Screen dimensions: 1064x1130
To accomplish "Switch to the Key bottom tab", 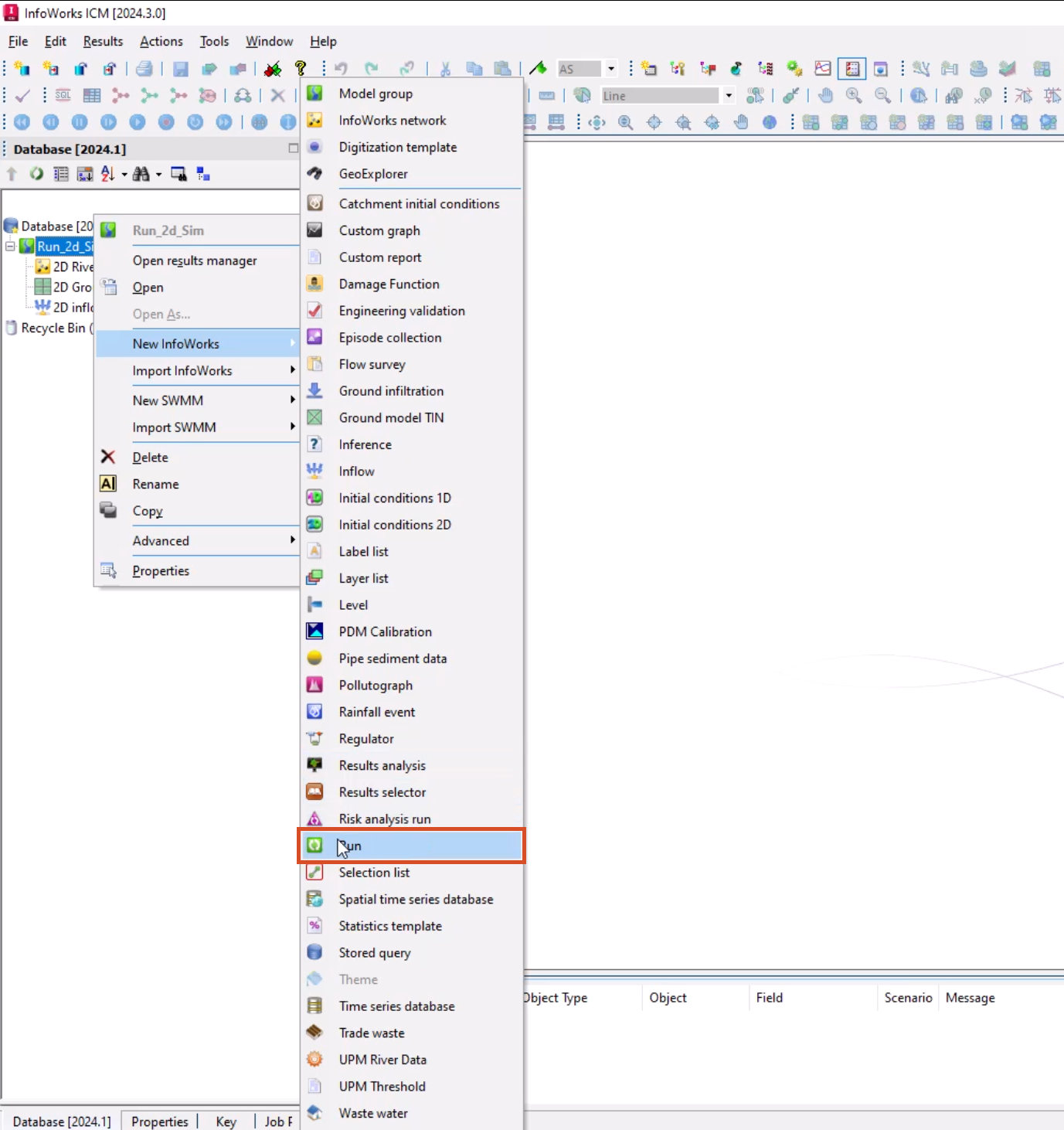I will [x=226, y=1121].
